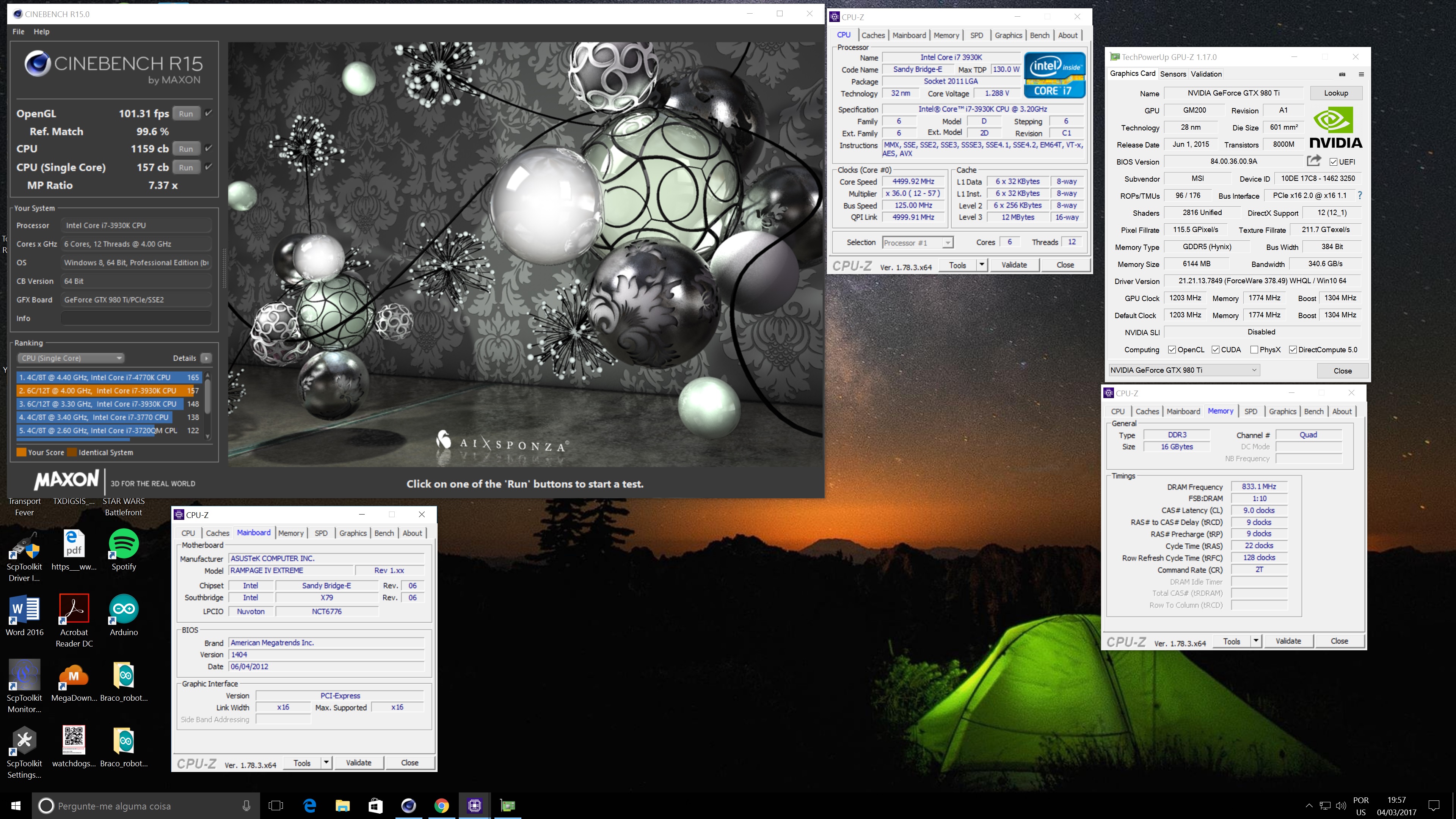Run the OpenGL benchmark
1456x819 pixels.
pyautogui.click(x=186, y=114)
